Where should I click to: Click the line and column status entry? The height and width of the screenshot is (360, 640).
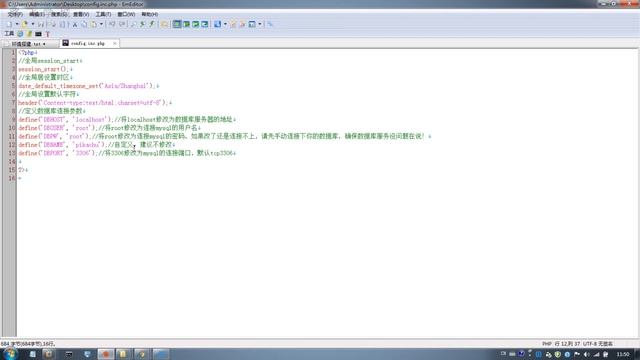(x=567, y=344)
